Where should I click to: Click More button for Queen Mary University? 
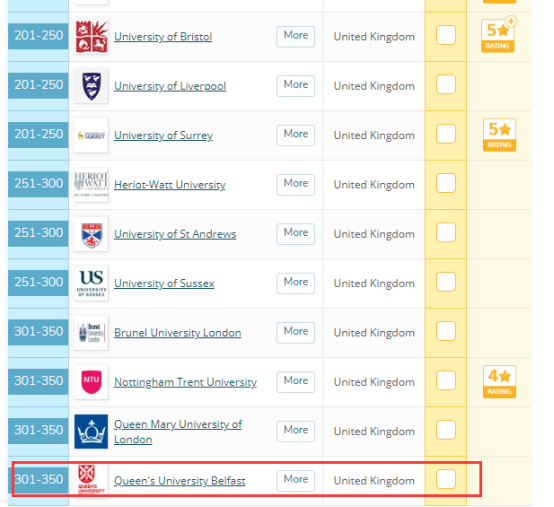296,431
